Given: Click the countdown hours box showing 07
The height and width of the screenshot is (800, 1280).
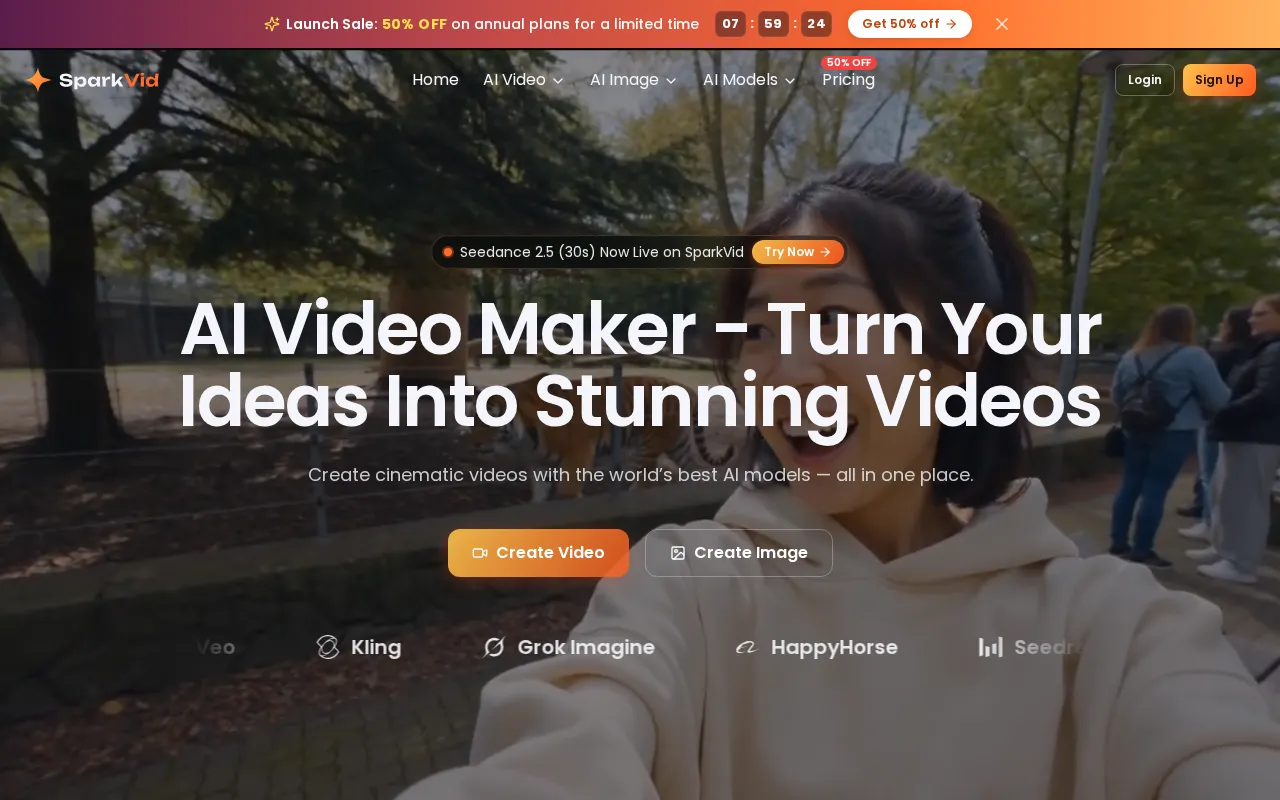Looking at the screenshot, I should 731,24.
